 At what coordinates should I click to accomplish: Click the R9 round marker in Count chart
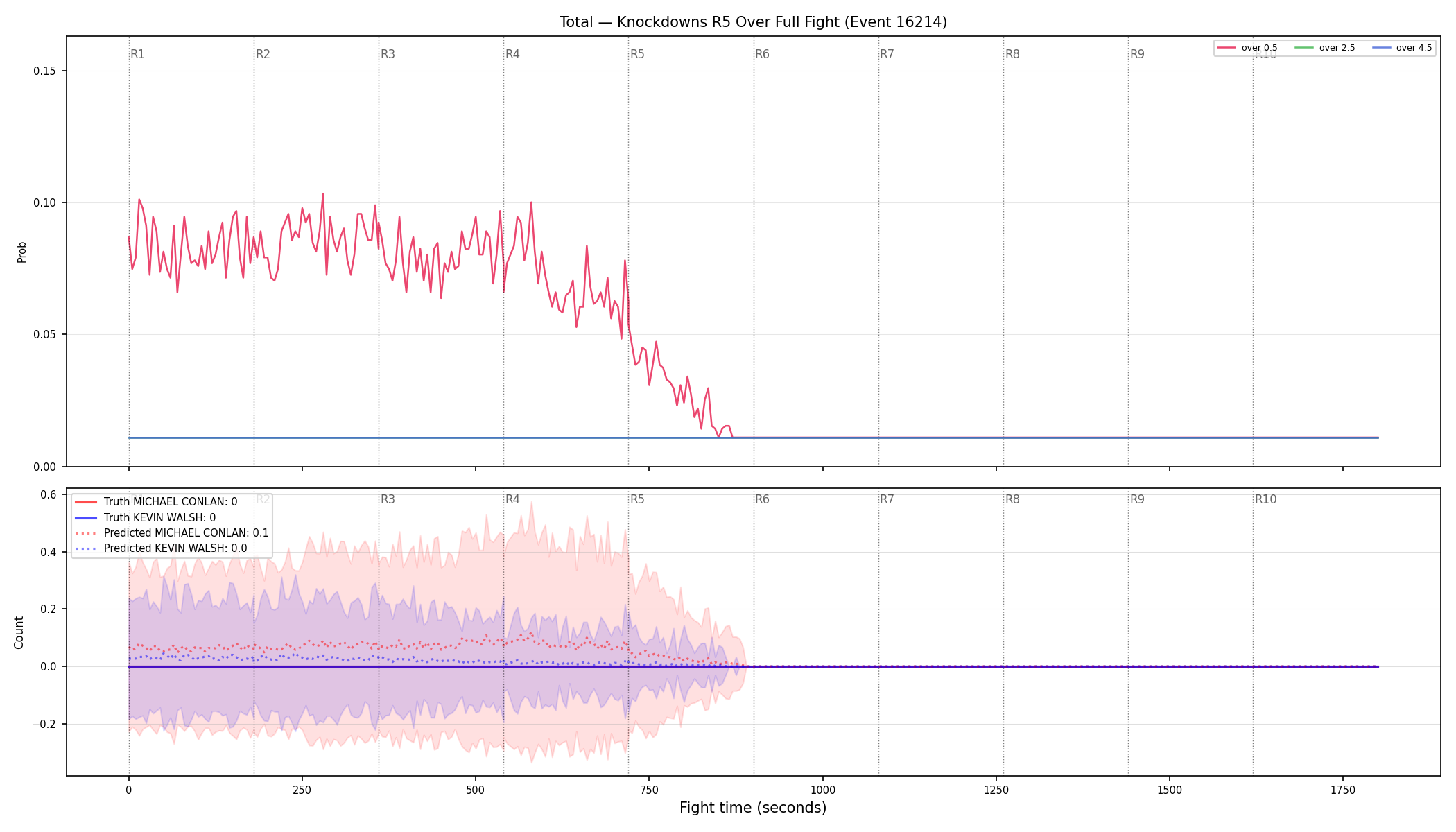point(1137,499)
